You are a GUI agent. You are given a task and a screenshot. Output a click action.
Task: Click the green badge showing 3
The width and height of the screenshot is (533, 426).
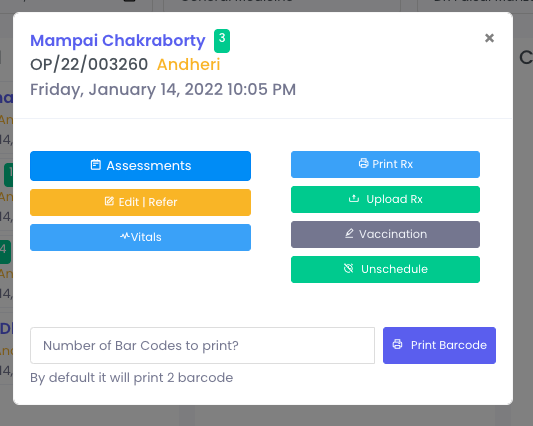coord(222,41)
